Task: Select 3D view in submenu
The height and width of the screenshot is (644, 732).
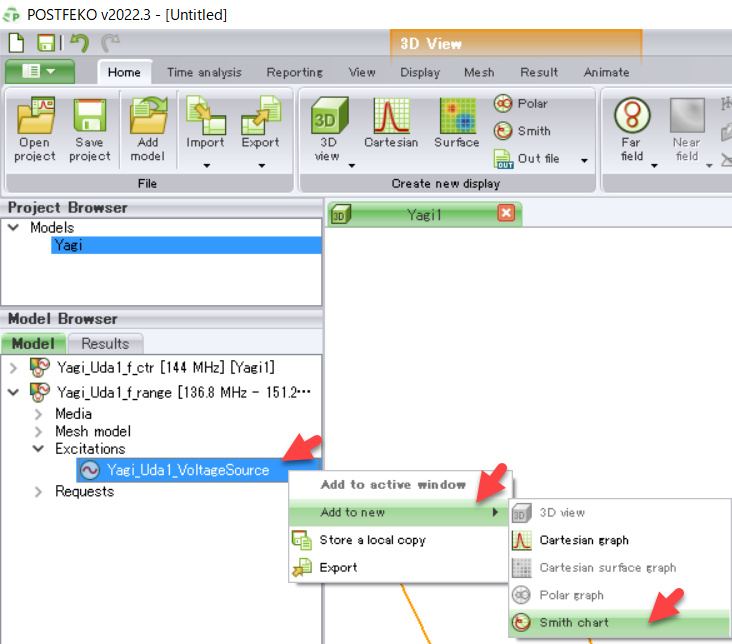Action: coord(620,513)
